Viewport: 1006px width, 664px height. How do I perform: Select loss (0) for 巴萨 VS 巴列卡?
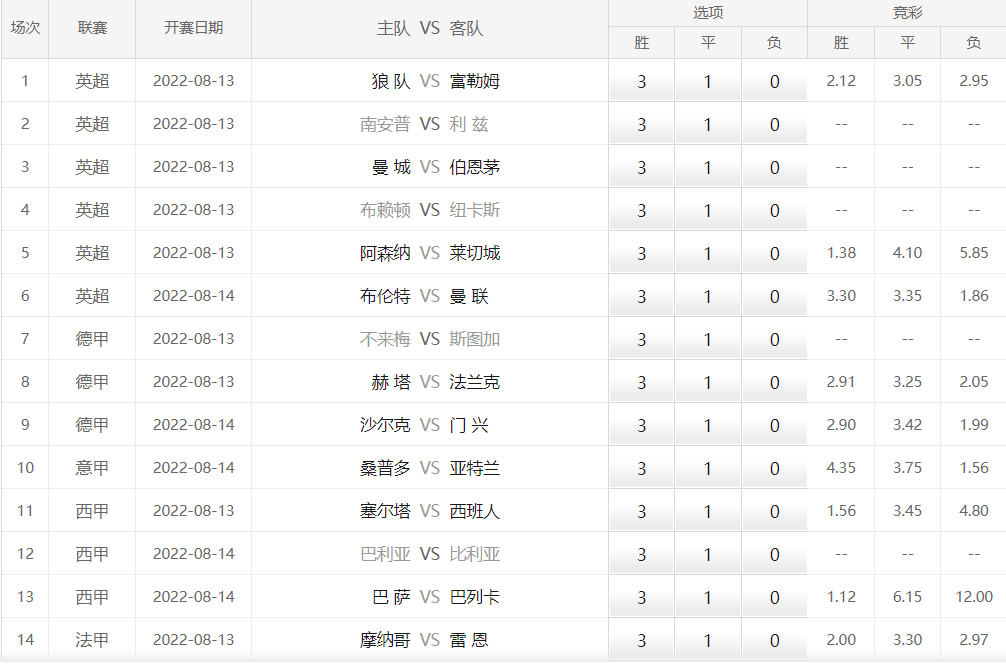tap(774, 597)
